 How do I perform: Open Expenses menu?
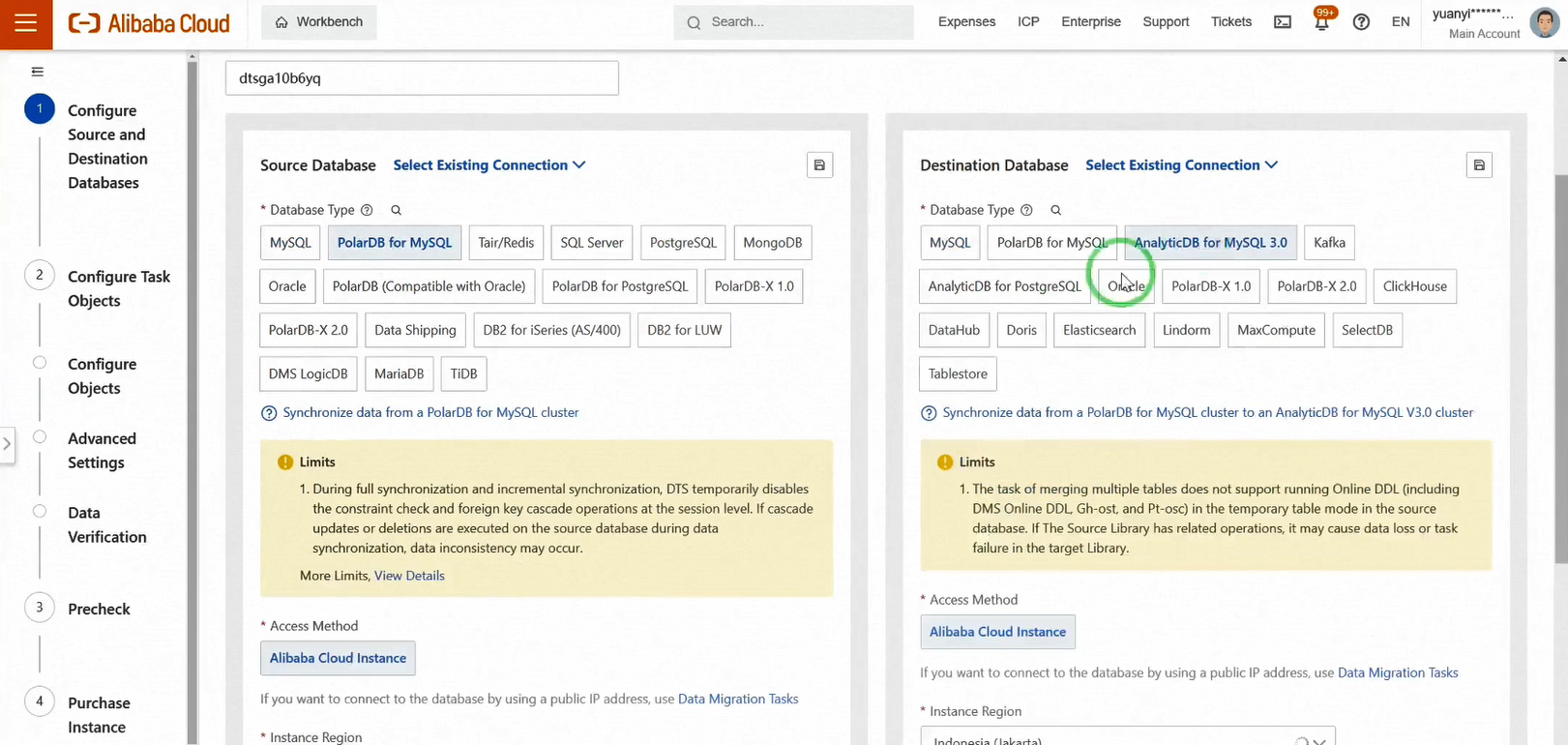[966, 22]
